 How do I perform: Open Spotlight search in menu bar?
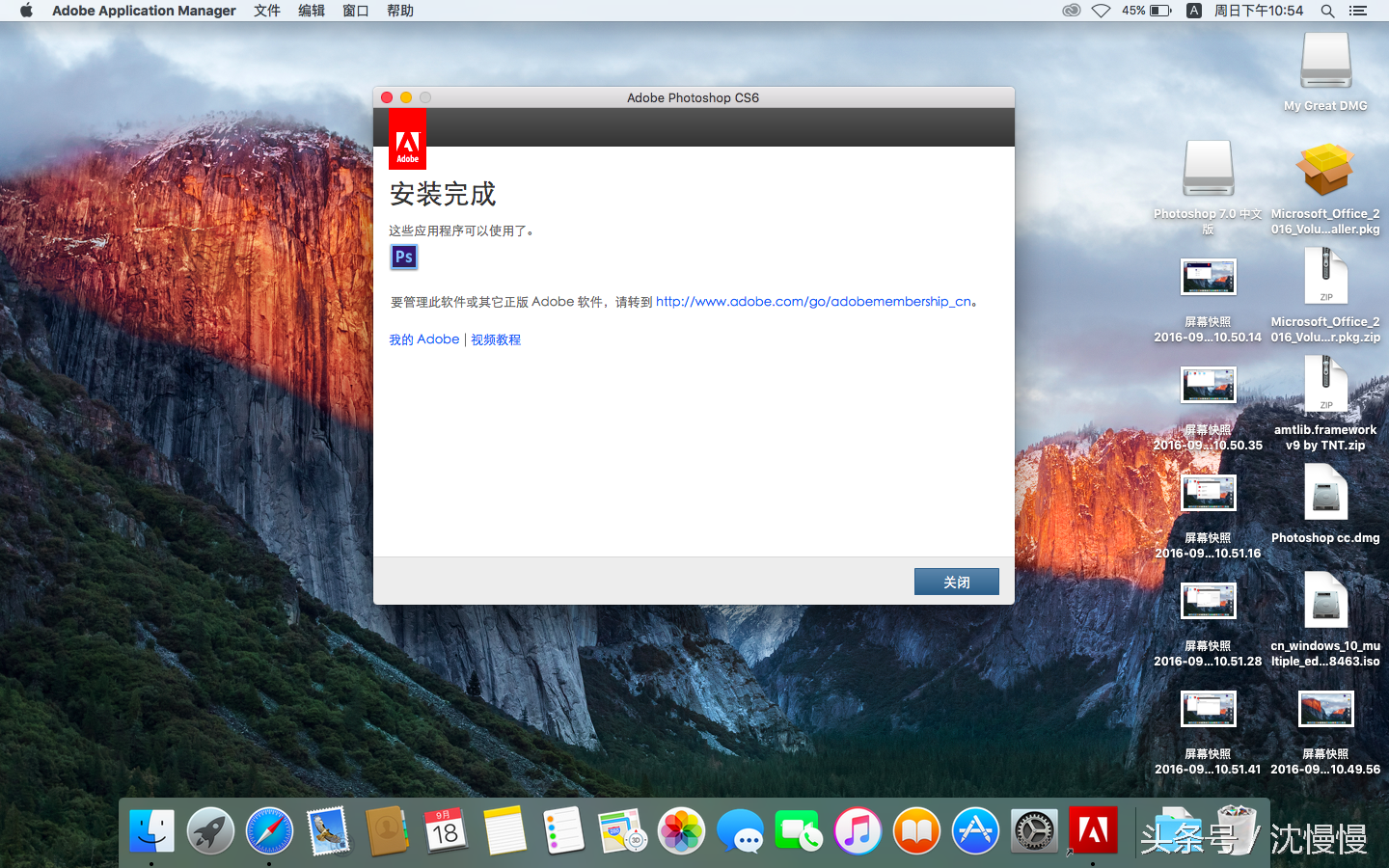1327,11
